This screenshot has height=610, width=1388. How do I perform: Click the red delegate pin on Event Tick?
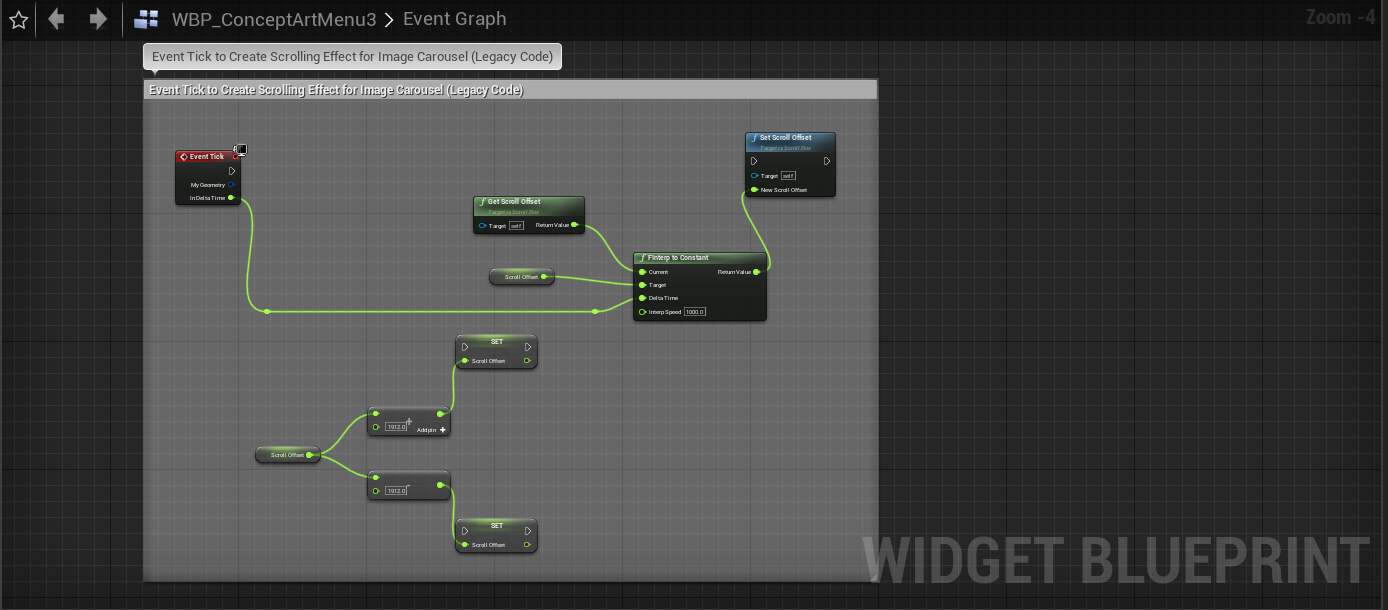(x=236, y=156)
